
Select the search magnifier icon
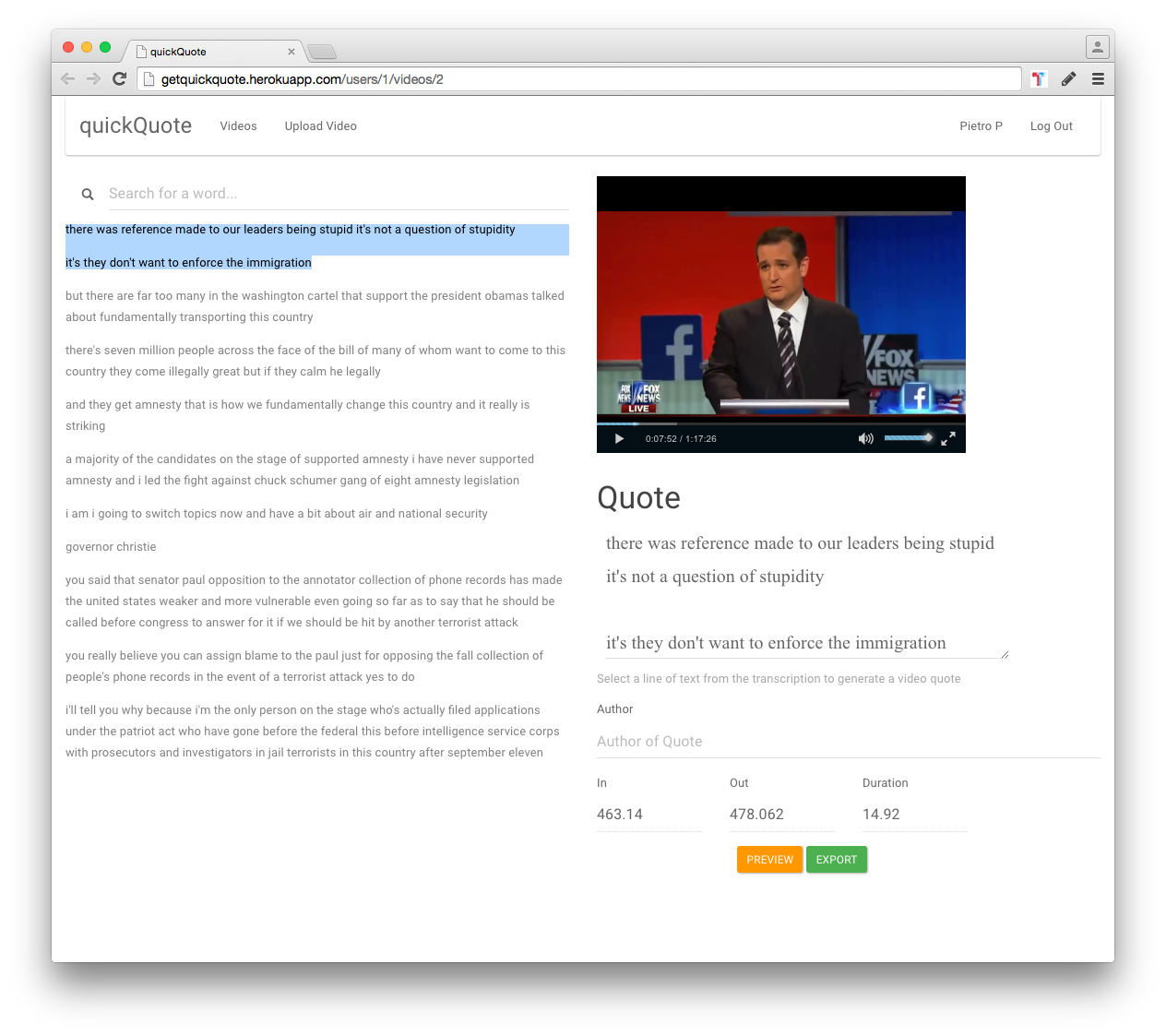click(x=87, y=194)
